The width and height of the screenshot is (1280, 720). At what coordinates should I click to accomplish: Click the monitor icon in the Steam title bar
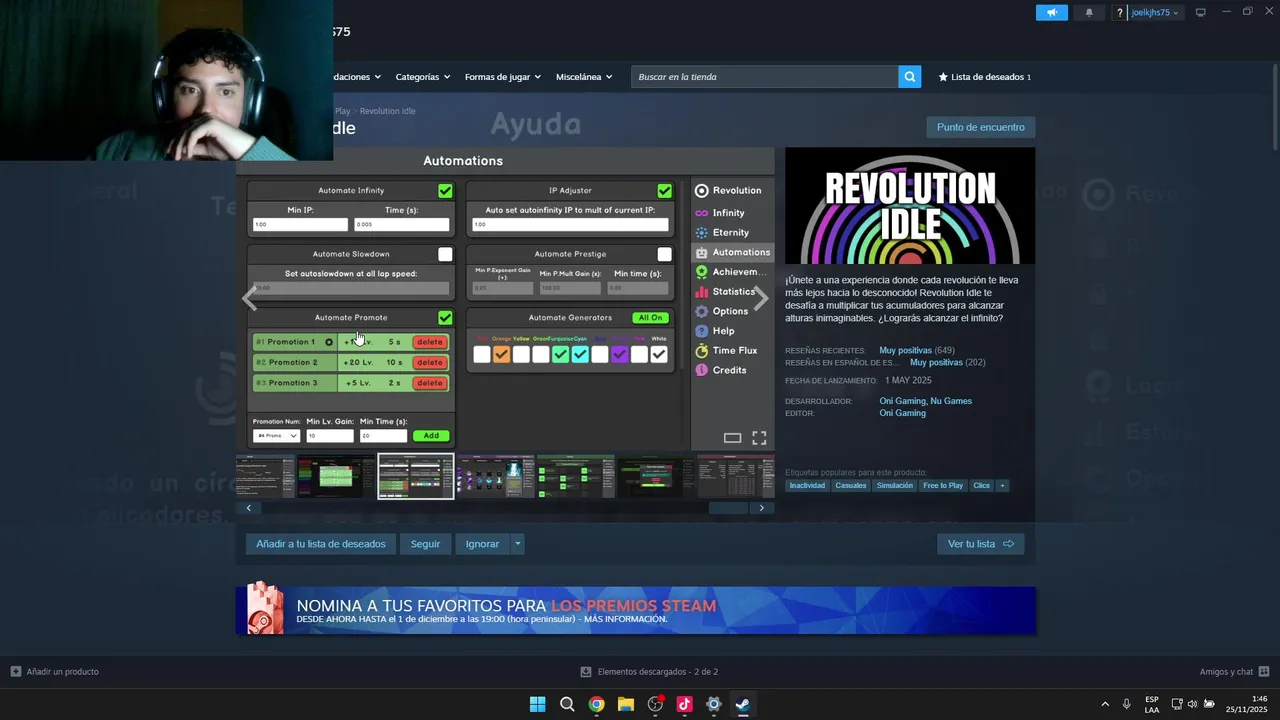[x=1200, y=13]
